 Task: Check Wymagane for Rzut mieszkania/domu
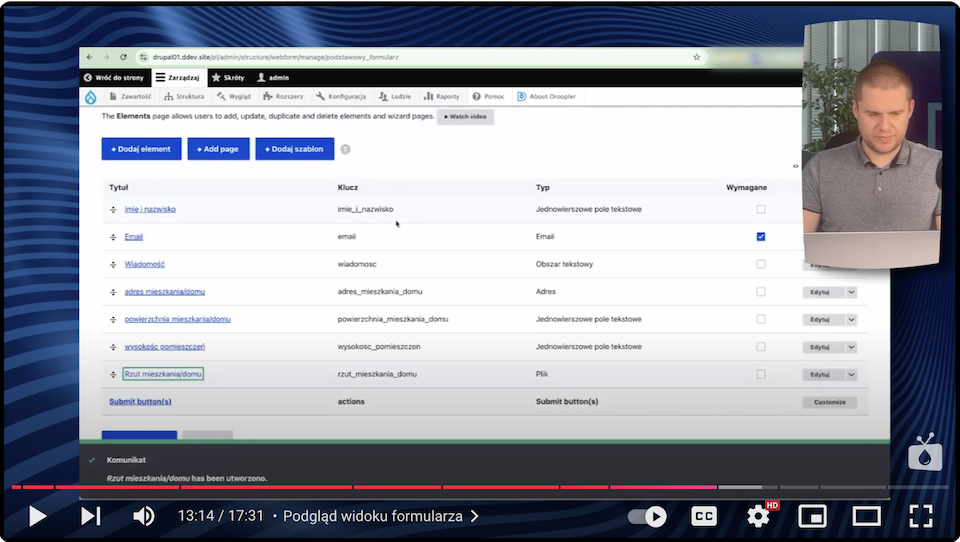pos(760,374)
